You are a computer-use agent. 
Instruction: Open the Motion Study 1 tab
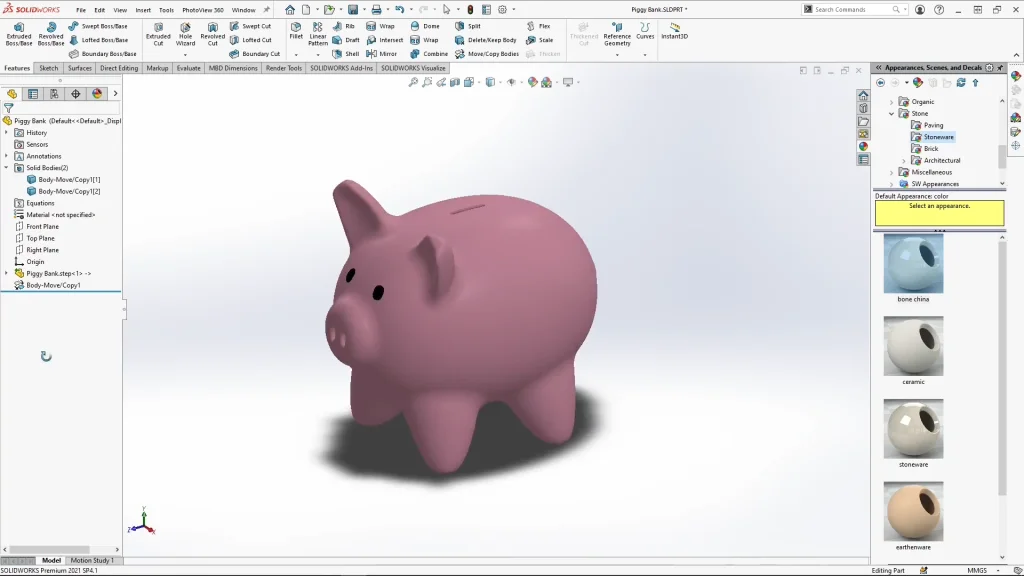tap(92, 560)
